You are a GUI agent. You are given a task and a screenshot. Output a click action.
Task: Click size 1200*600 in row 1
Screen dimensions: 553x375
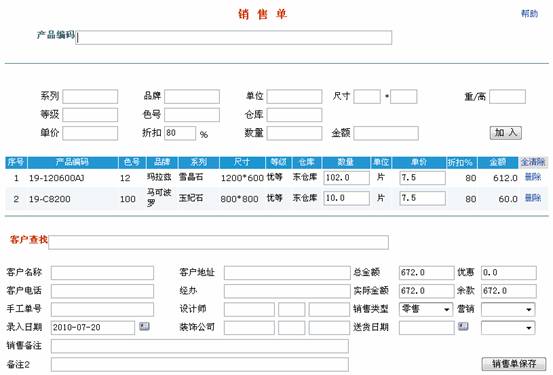(x=242, y=178)
